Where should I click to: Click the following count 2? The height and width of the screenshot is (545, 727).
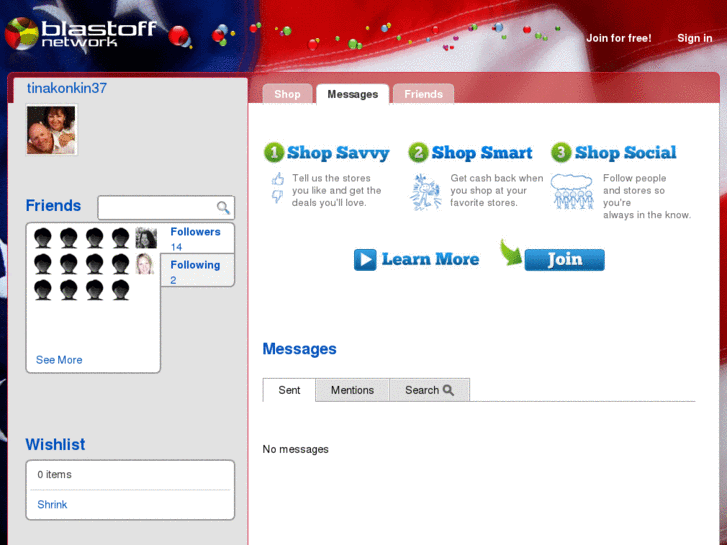click(x=173, y=280)
